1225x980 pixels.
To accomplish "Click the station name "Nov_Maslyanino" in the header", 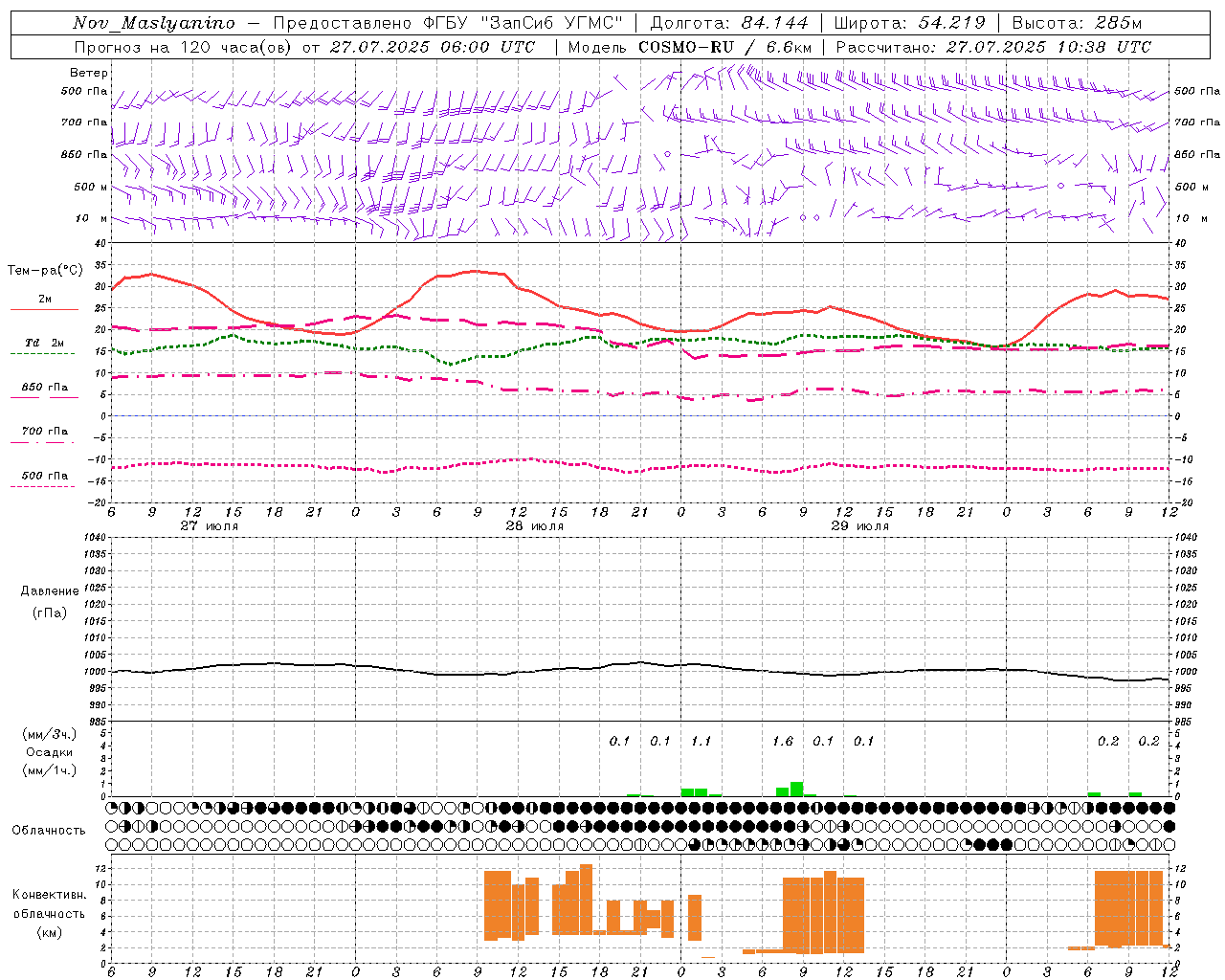I will pyautogui.click(x=153, y=23).
